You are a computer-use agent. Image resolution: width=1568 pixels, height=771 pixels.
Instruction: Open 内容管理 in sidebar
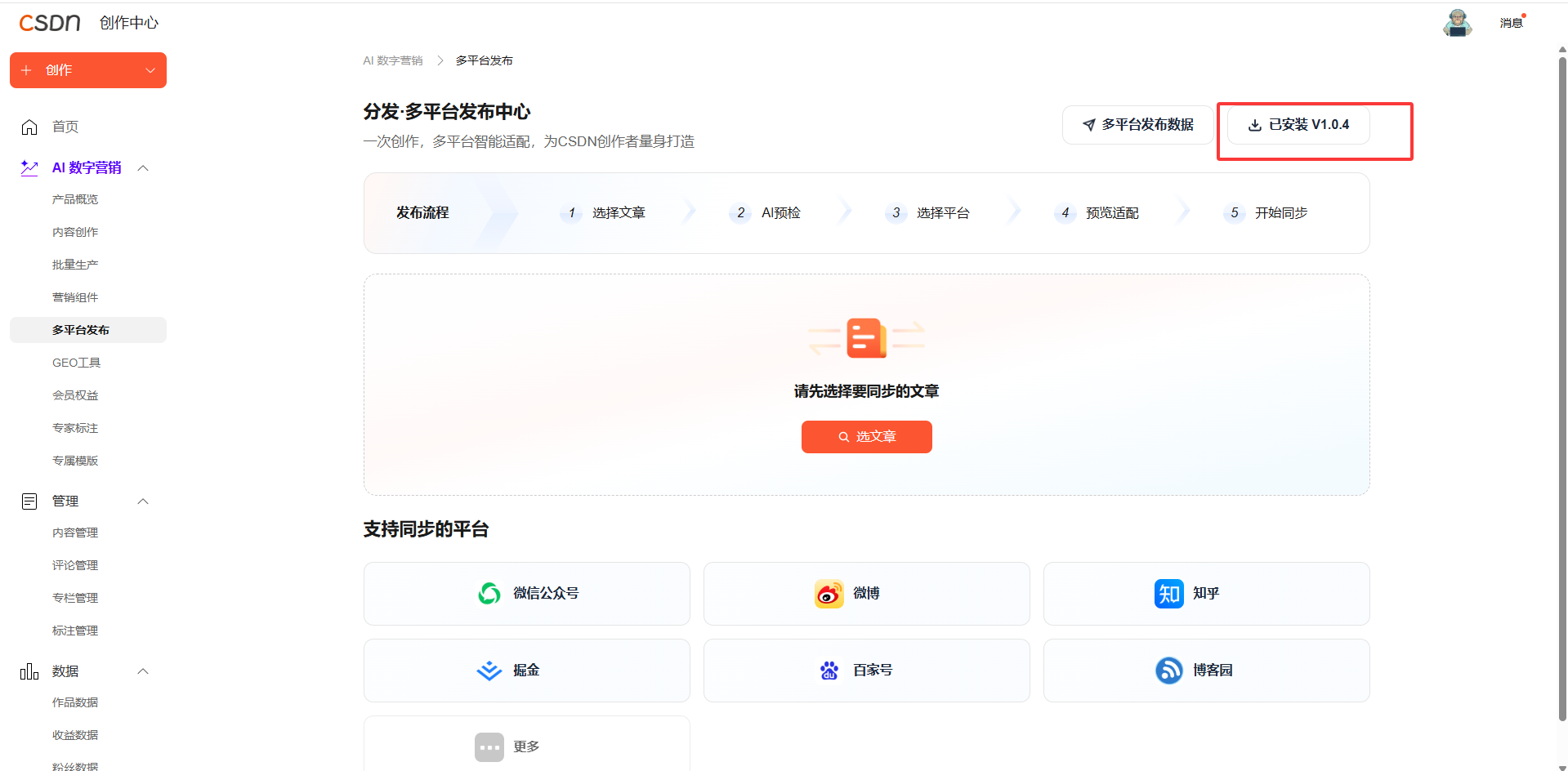75,533
